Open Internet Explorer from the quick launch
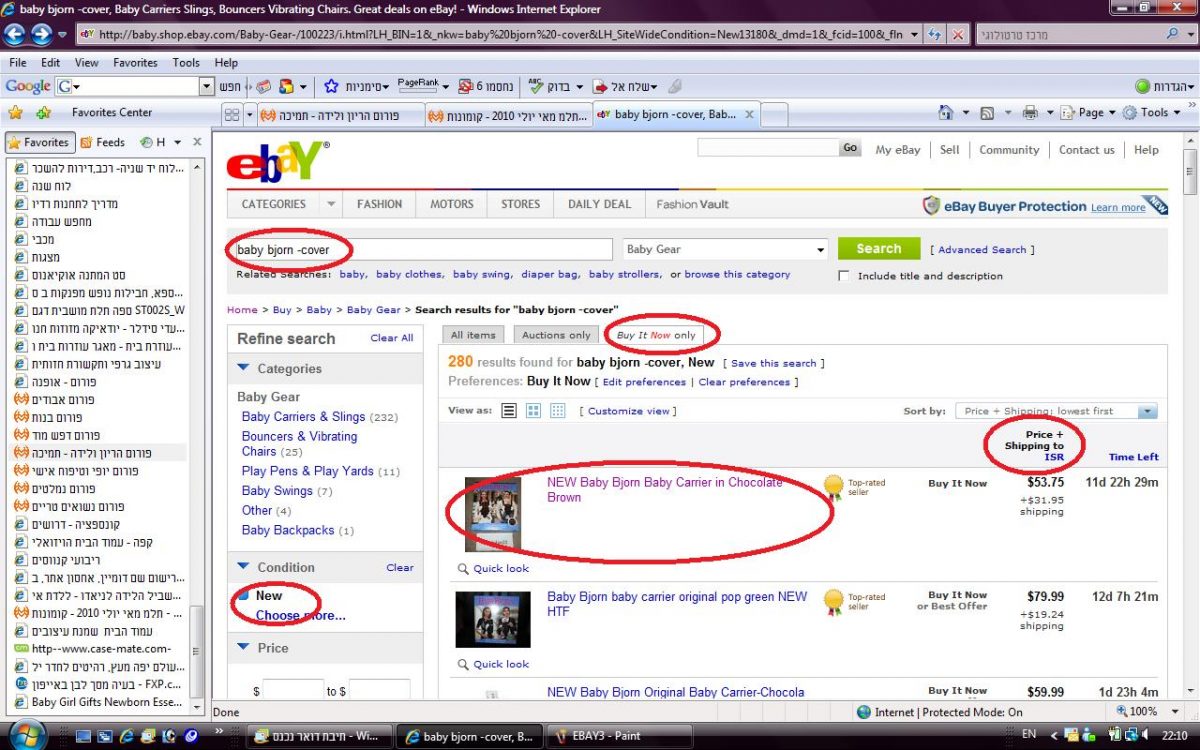Viewport: 1200px width, 750px height. click(127, 736)
